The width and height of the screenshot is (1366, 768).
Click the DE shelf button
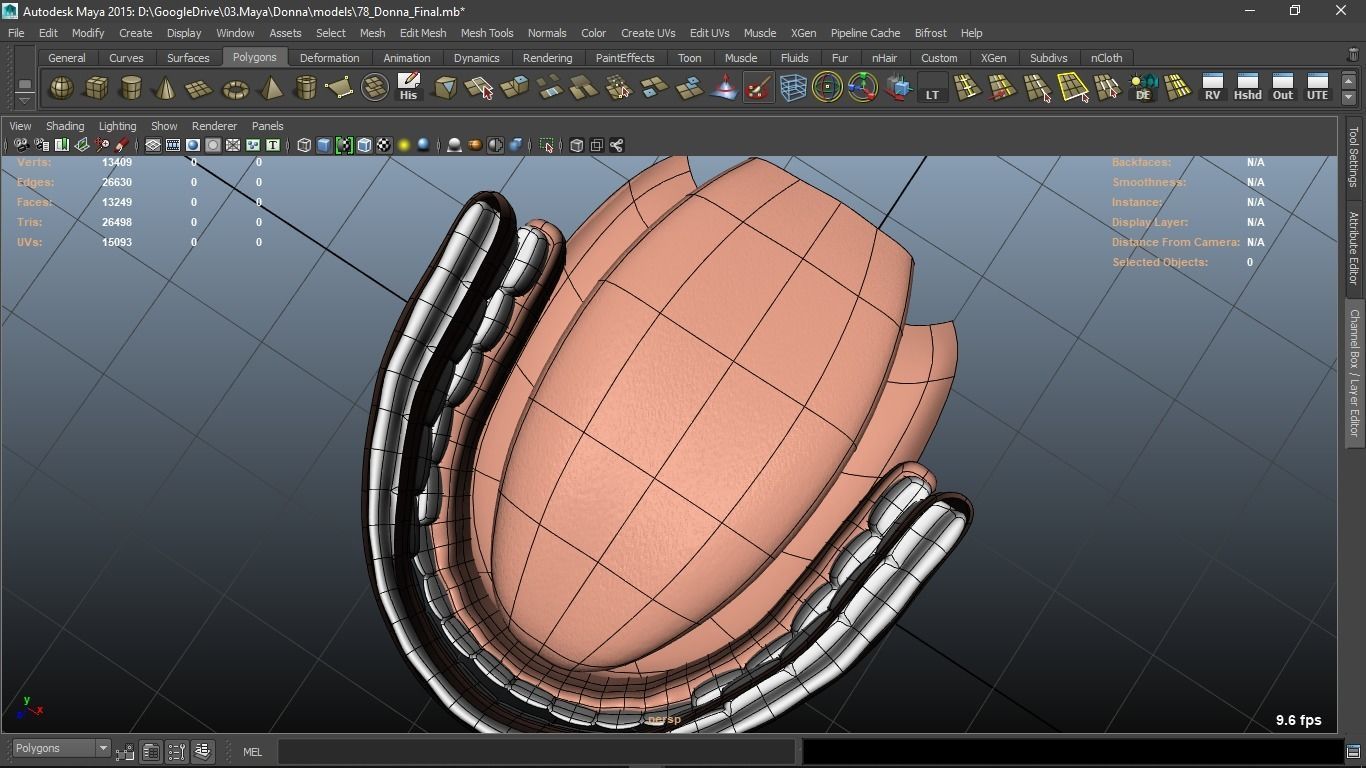click(1143, 88)
